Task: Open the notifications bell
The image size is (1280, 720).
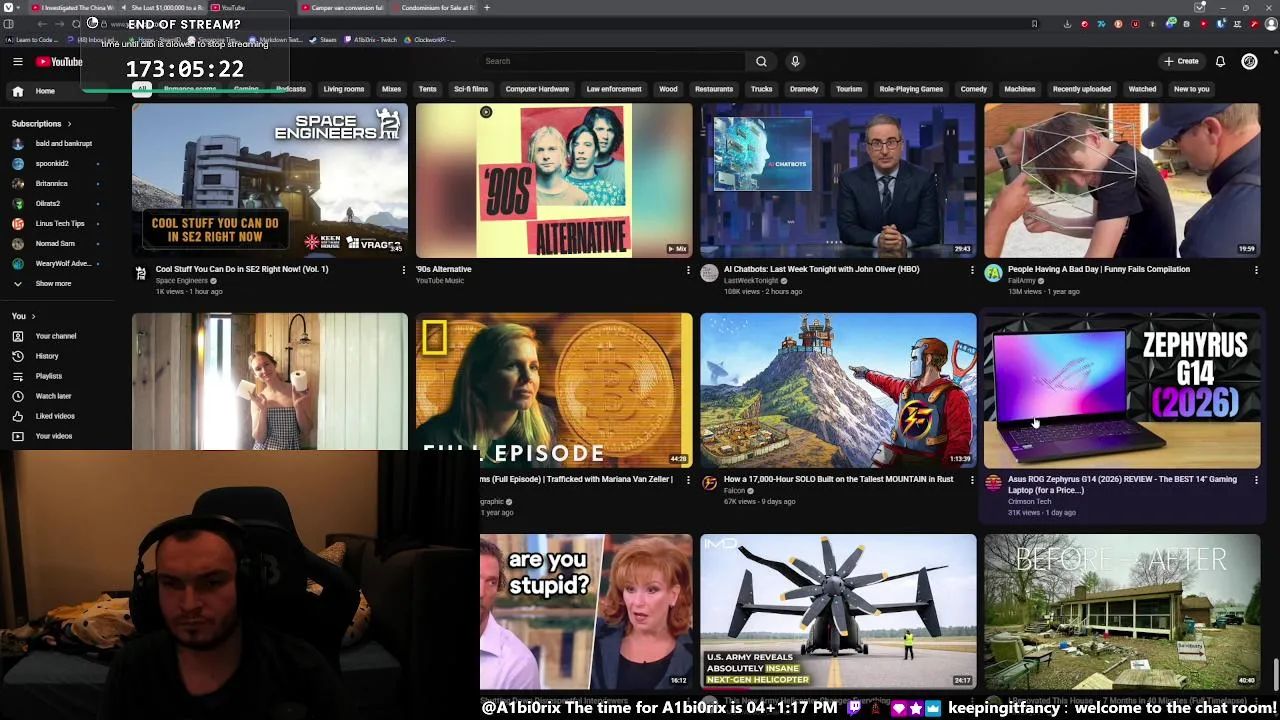Action: point(1220,61)
